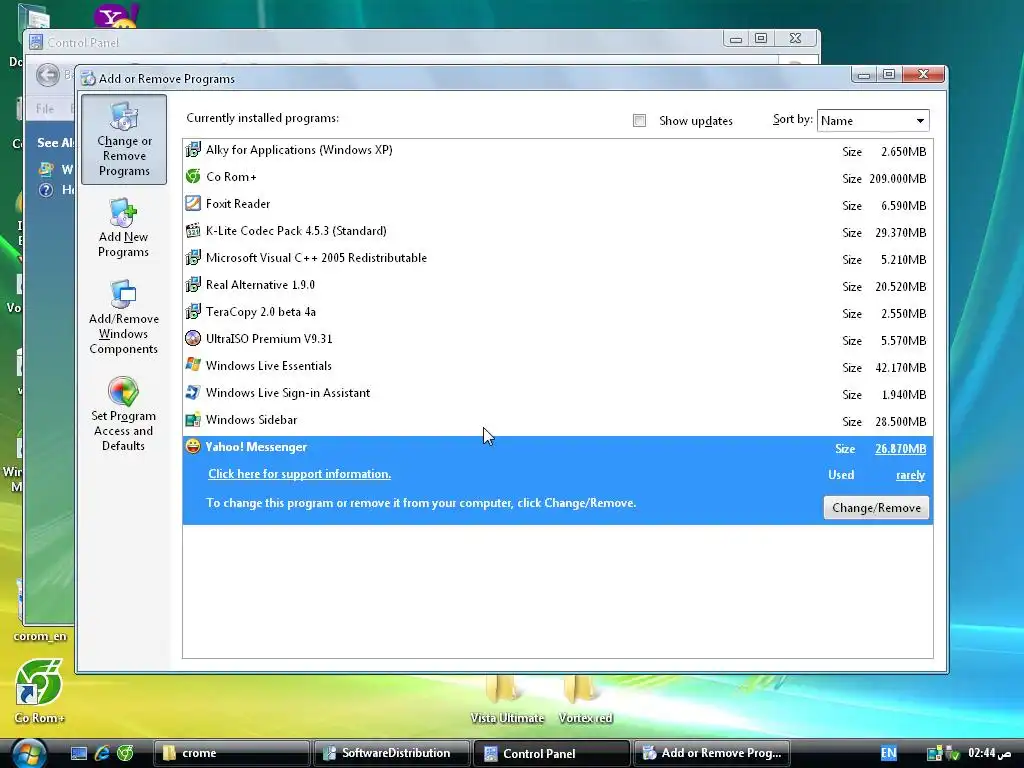1024x768 pixels.
Task: Close the Add or Remove Programs window
Action: [923, 74]
